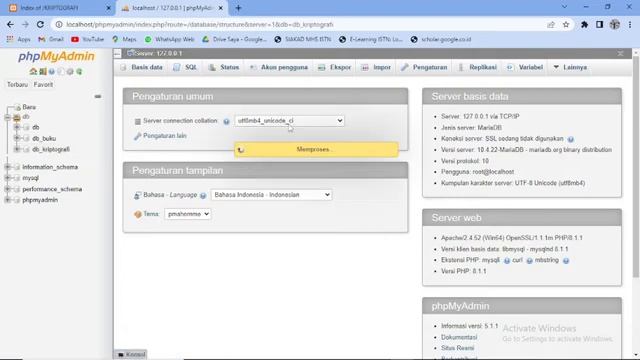Open the Status tab
Viewport: 640px width, 360px height.
pos(224,67)
